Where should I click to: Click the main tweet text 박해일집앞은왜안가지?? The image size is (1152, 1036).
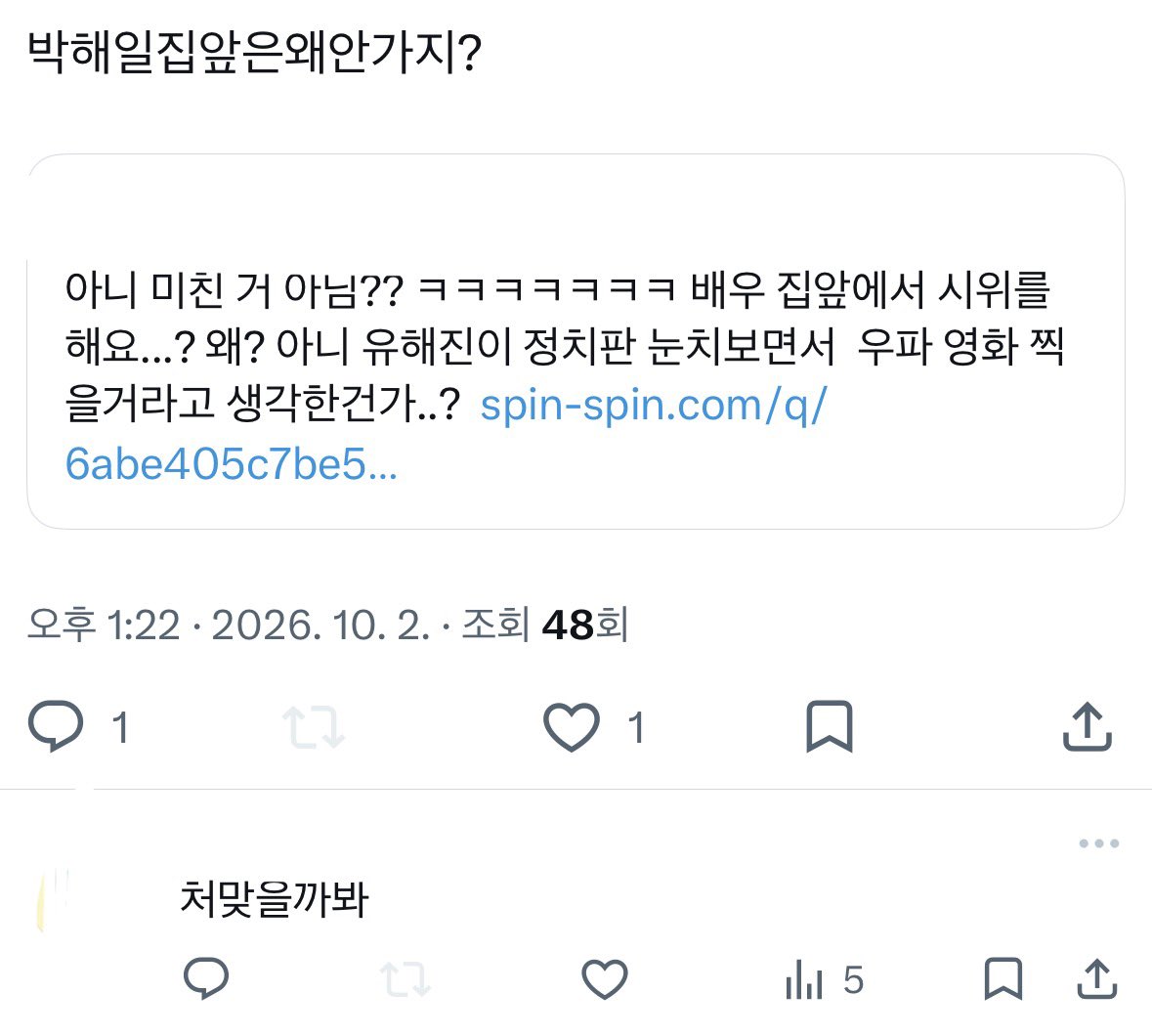coord(254,53)
